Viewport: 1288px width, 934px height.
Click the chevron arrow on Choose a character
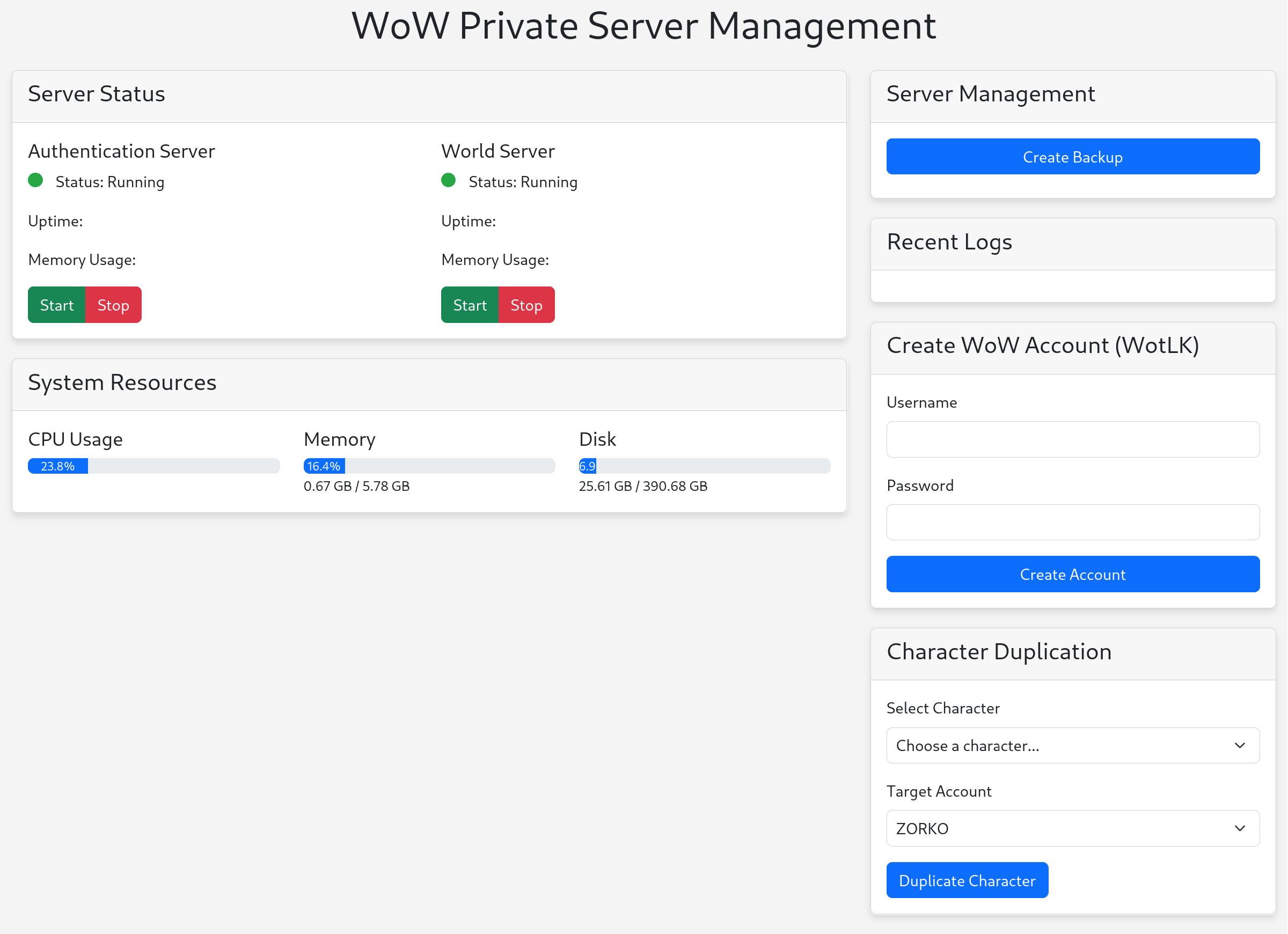tap(1240, 746)
